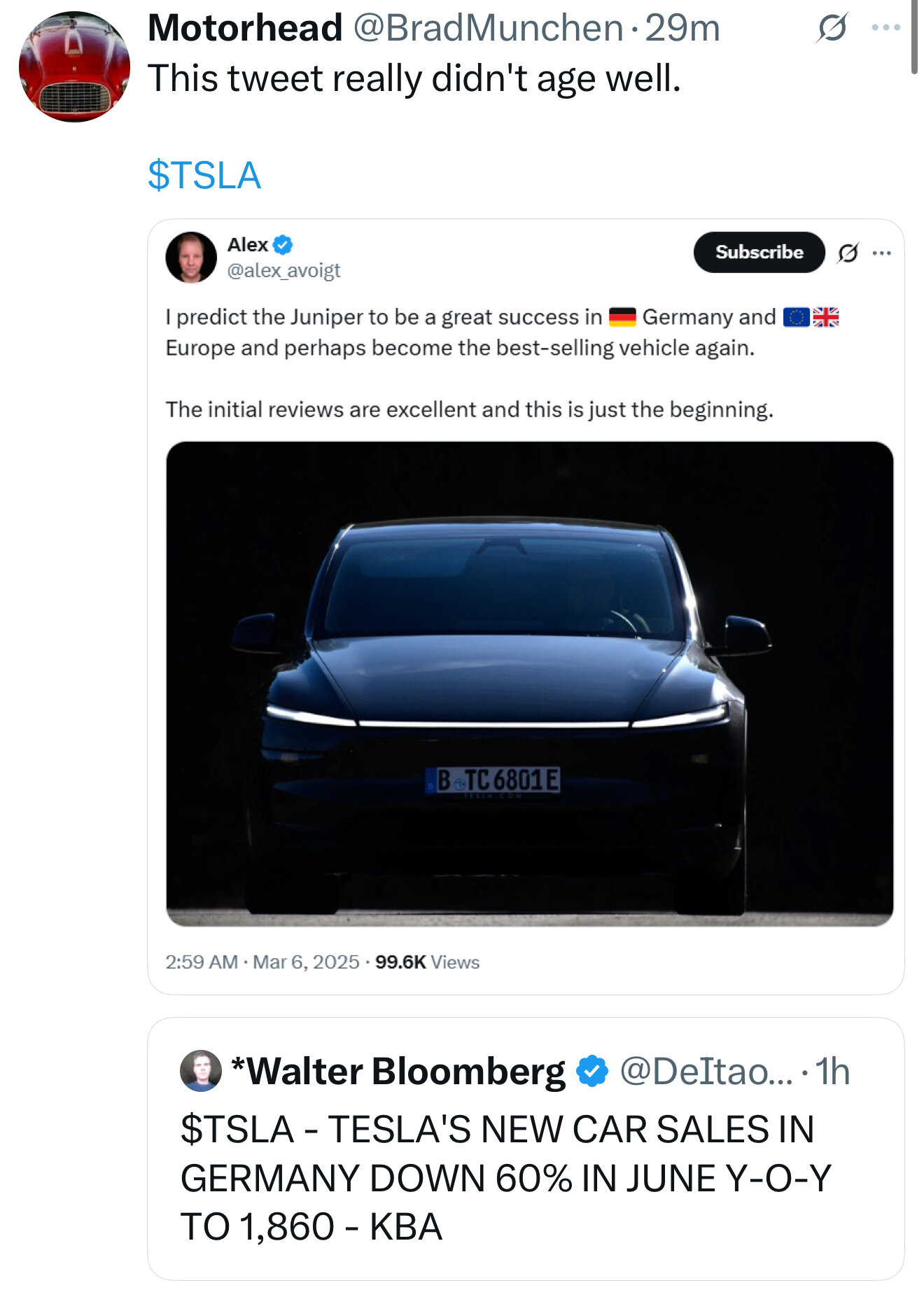Click Walter Bloomberg's verified badge
924x1297 pixels.
pyautogui.click(x=592, y=1071)
